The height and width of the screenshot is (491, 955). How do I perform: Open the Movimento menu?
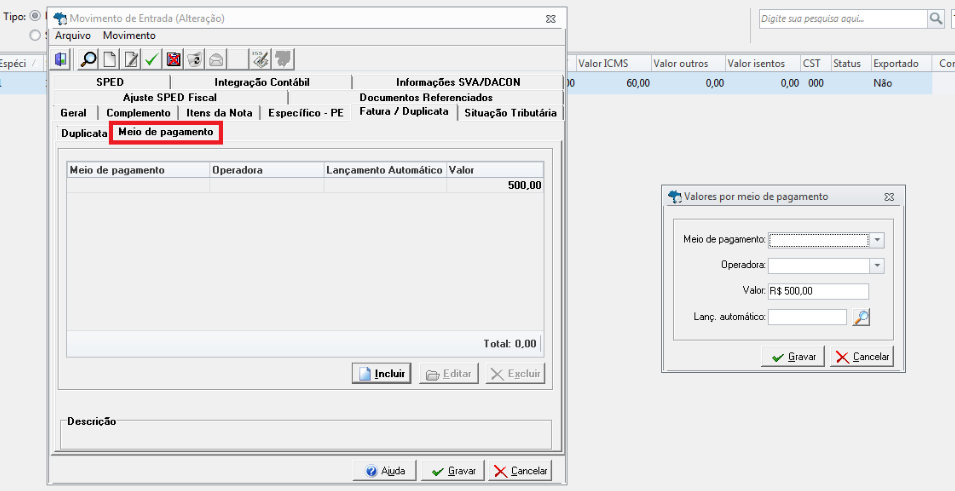129,35
